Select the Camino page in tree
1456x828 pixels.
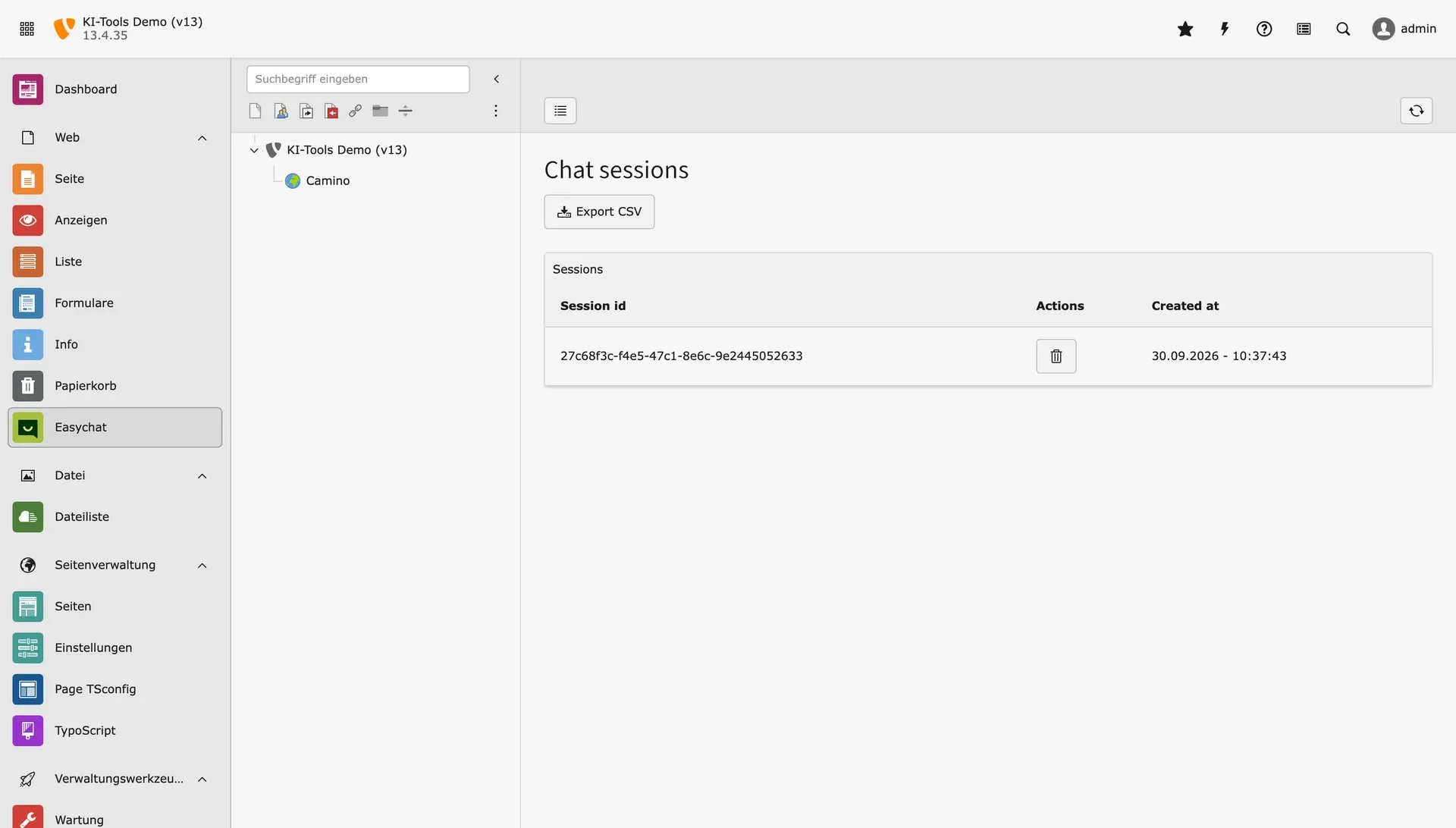pyautogui.click(x=328, y=180)
